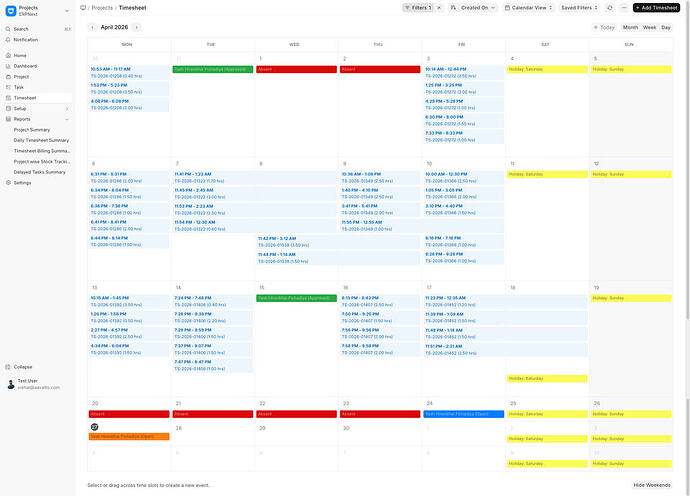Open the red Absent event on April 20
Image resolution: width=690 pixels, height=496 pixels.
pyautogui.click(x=129, y=414)
